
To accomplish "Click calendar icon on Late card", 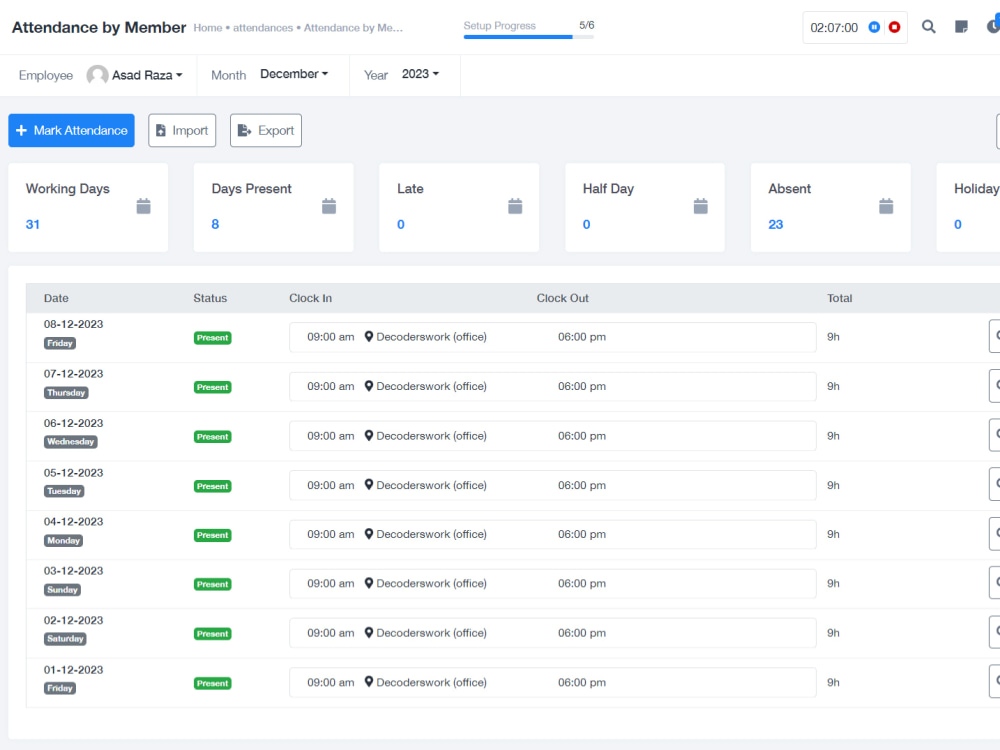I will point(515,206).
